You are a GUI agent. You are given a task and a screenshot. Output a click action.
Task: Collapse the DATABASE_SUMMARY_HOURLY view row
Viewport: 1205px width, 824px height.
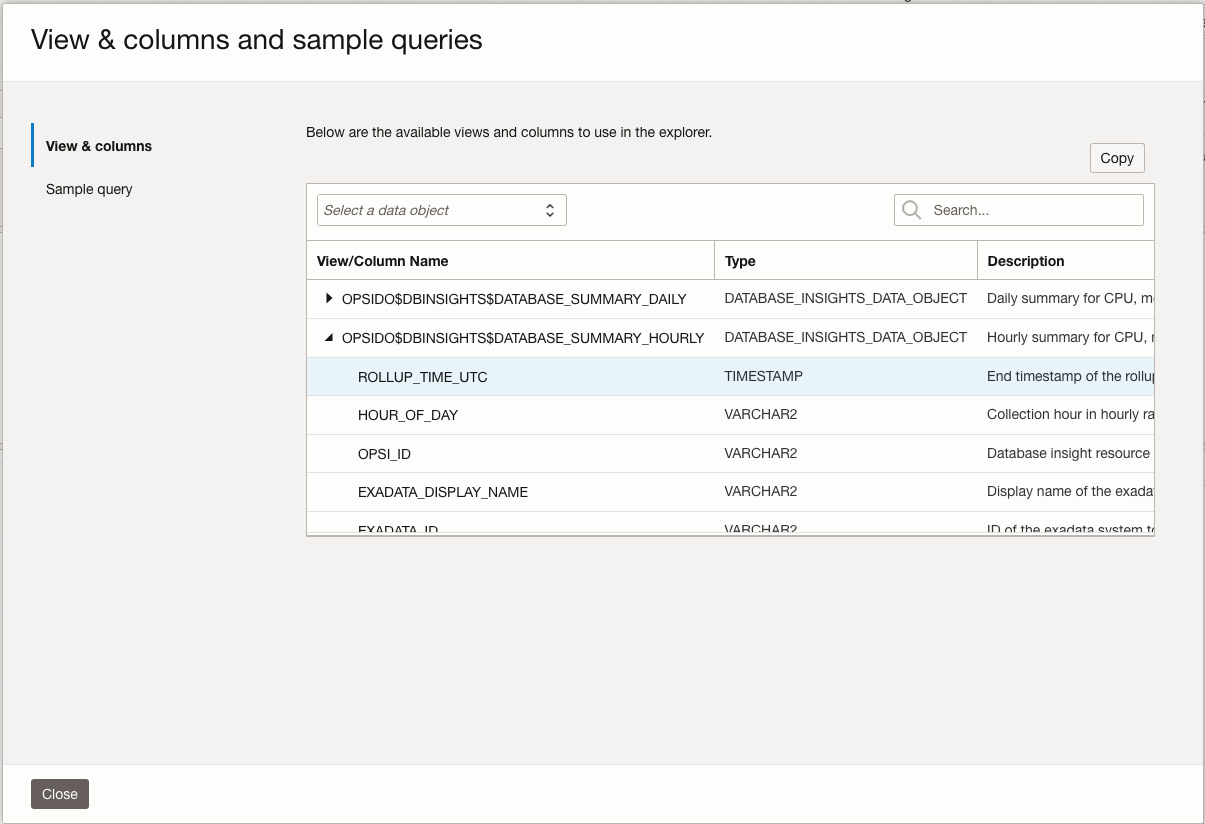[329, 338]
